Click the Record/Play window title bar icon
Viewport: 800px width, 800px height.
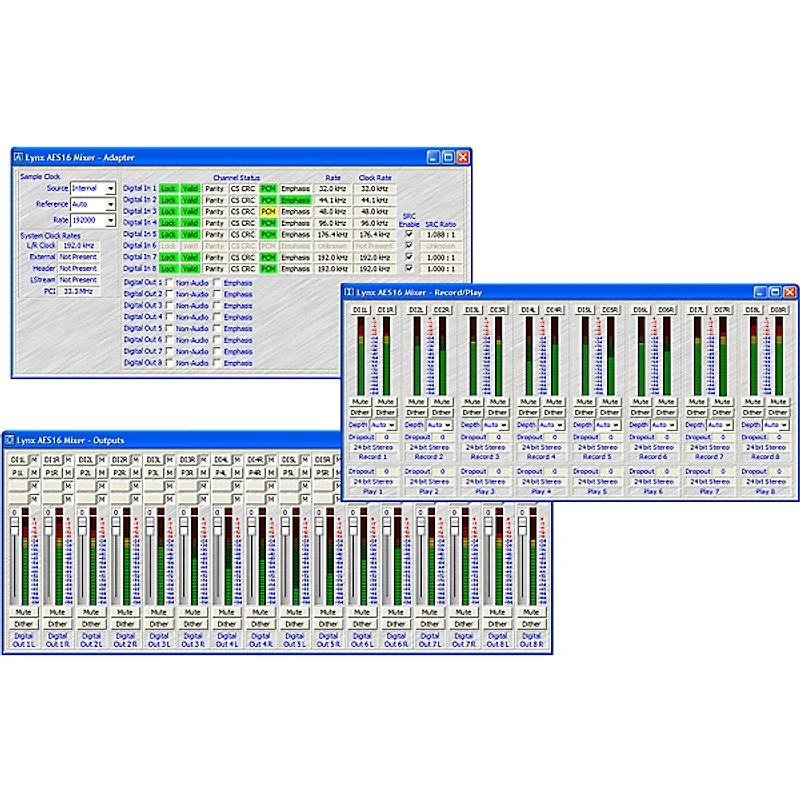[x=350, y=291]
